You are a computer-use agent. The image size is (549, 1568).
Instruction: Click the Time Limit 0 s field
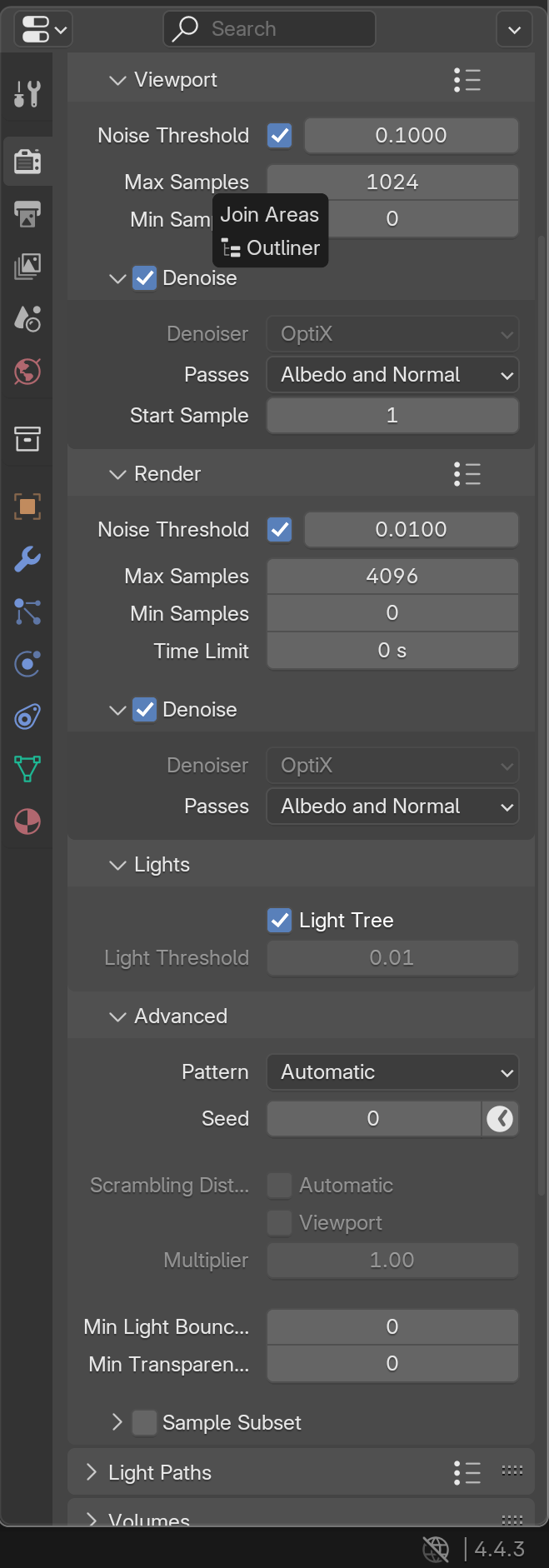click(392, 651)
